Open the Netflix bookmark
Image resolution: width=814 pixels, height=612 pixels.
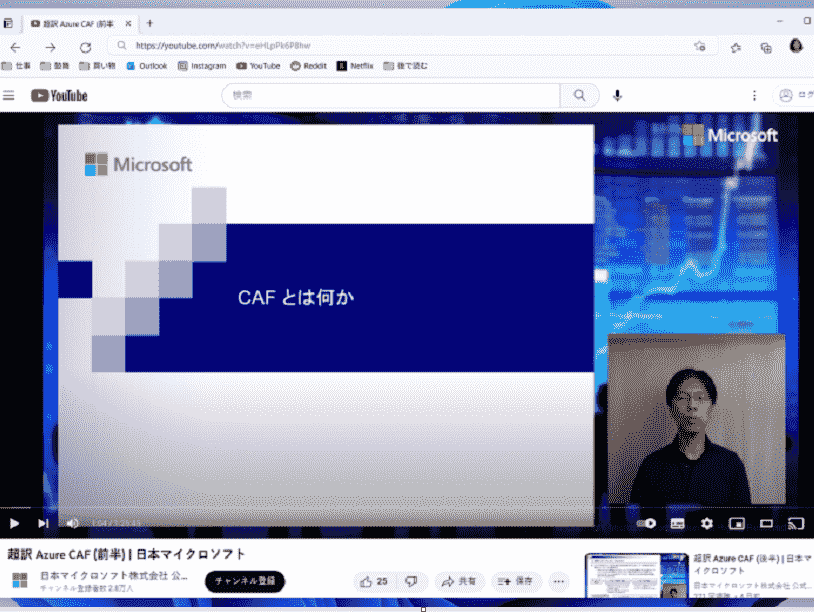pyautogui.click(x=355, y=66)
